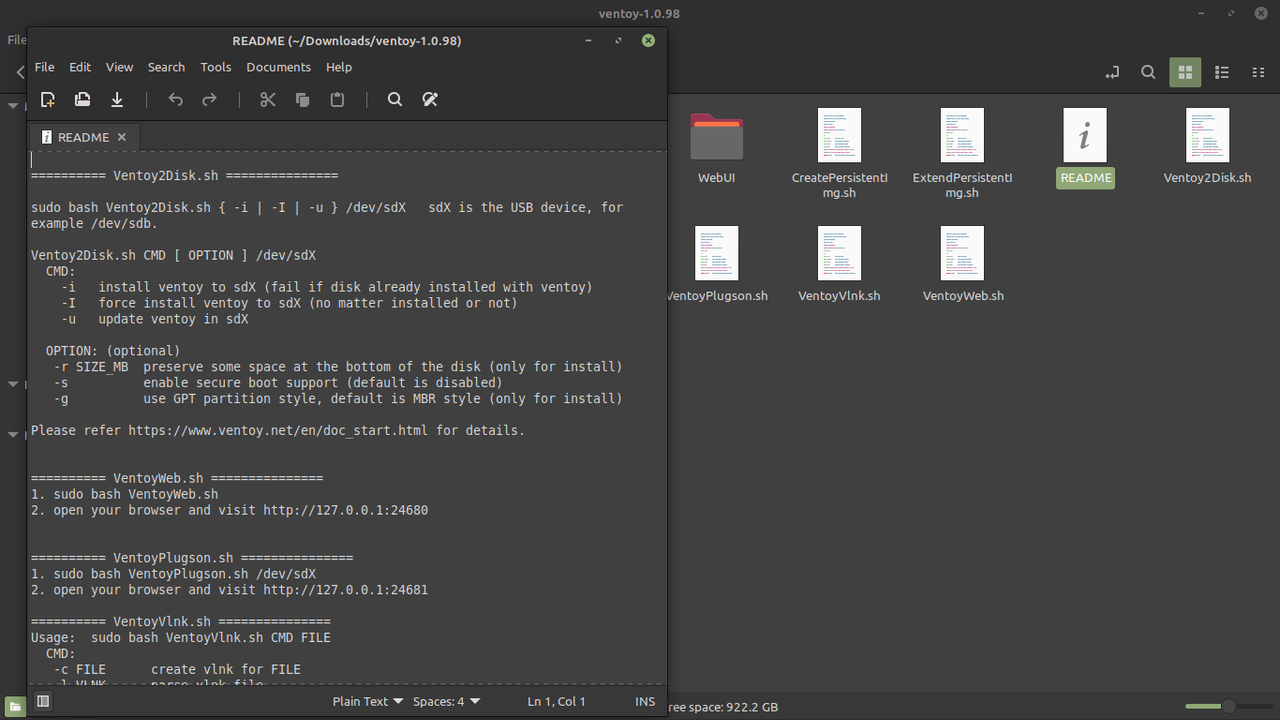Open the Plain Text language dropdown
The image size is (1280, 720).
[368, 701]
